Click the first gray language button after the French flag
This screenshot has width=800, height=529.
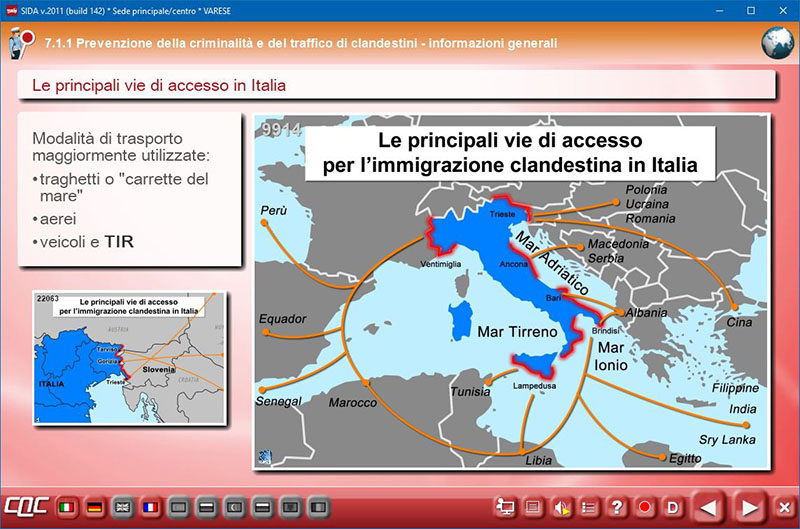tap(180, 506)
